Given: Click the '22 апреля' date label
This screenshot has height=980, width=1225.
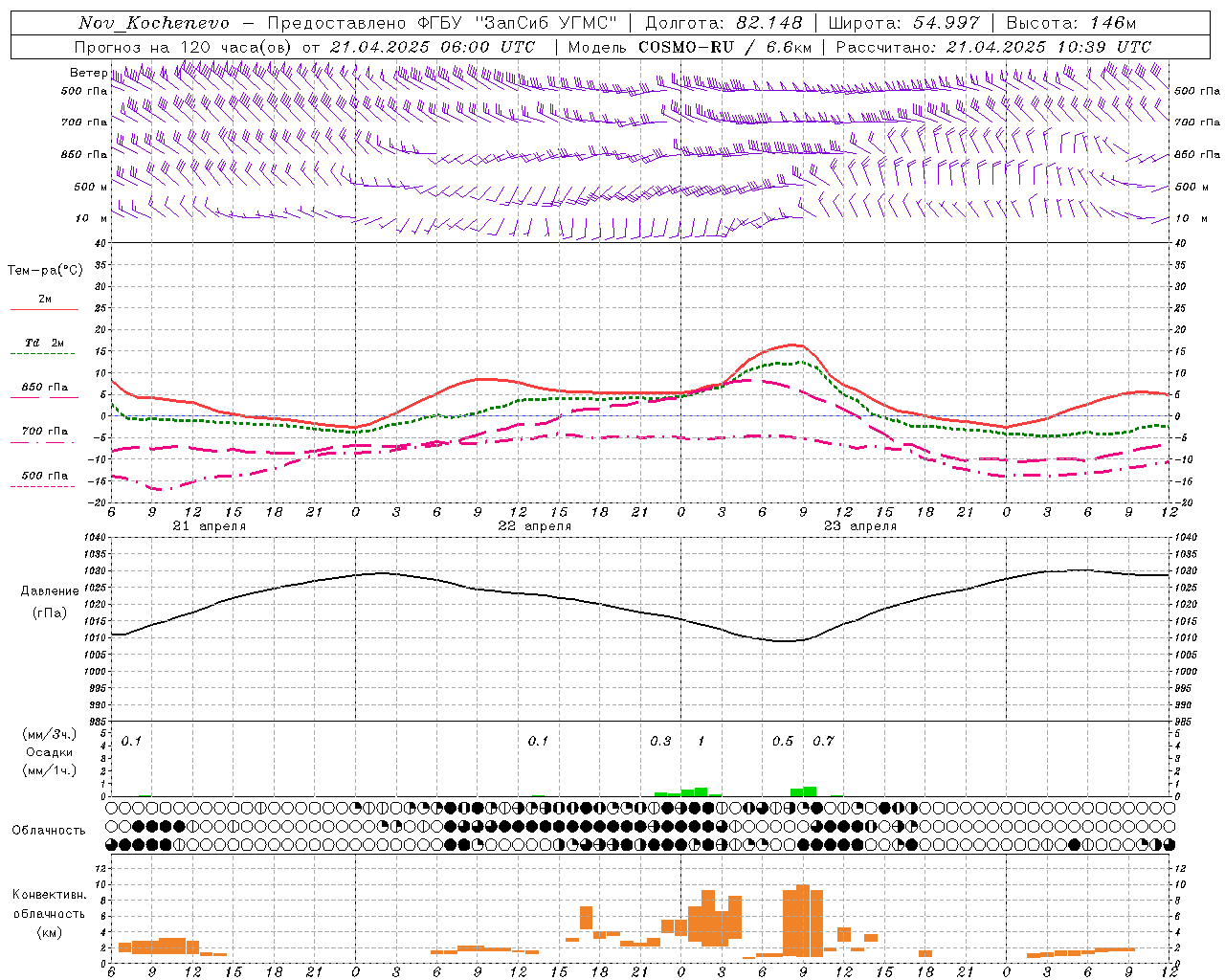Looking at the screenshot, I should 535,526.
